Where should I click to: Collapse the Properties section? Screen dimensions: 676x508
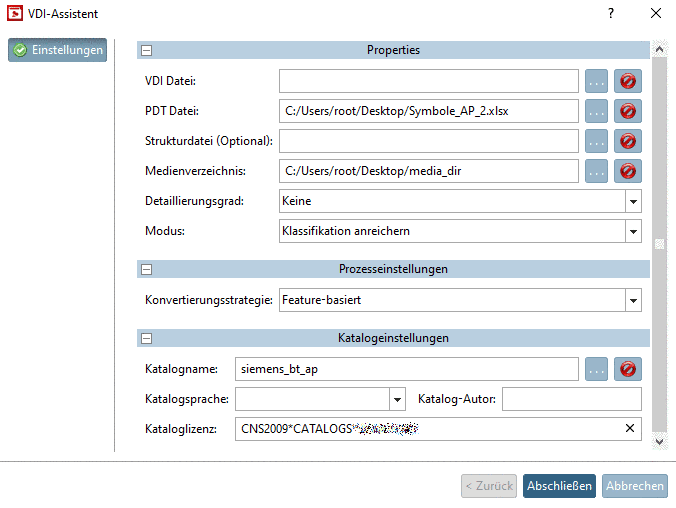point(146,50)
